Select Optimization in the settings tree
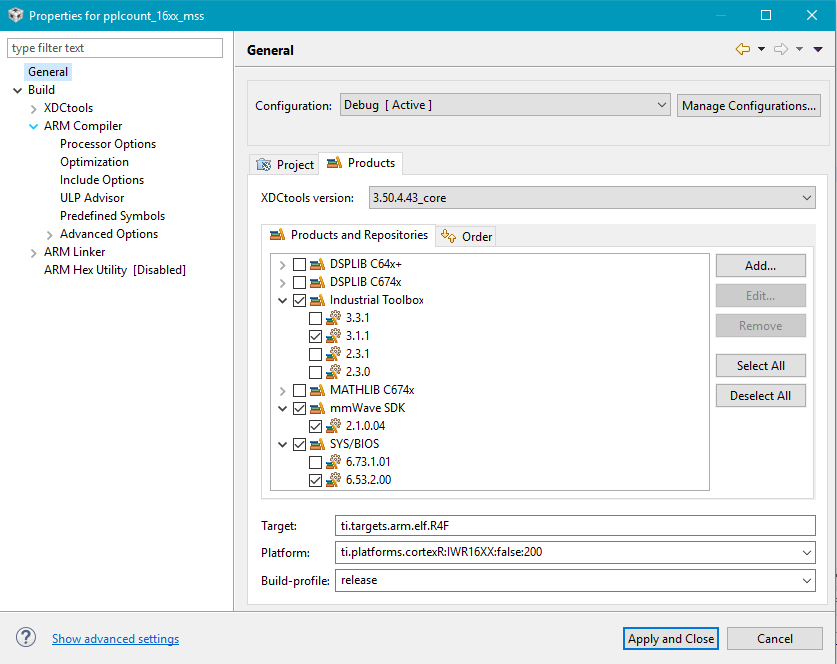 (x=94, y=162)
